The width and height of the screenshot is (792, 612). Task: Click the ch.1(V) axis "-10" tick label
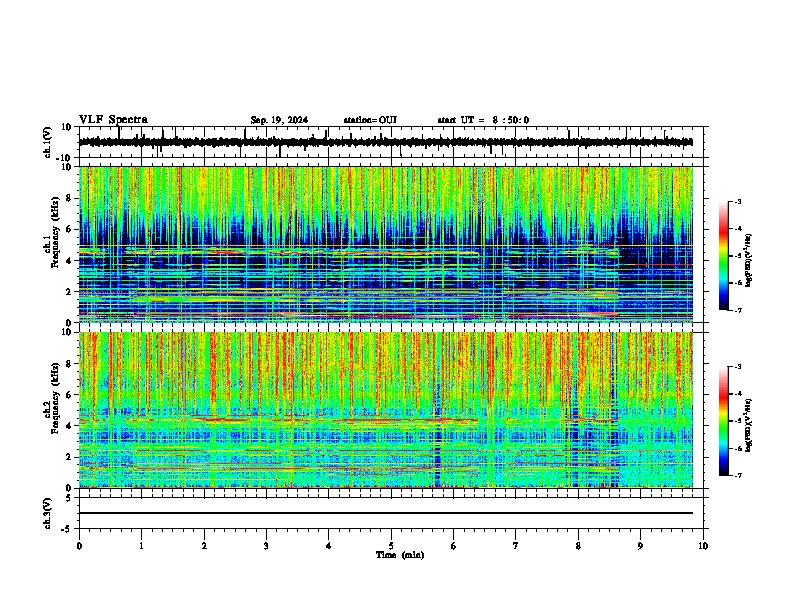click(x=65, y=158)
